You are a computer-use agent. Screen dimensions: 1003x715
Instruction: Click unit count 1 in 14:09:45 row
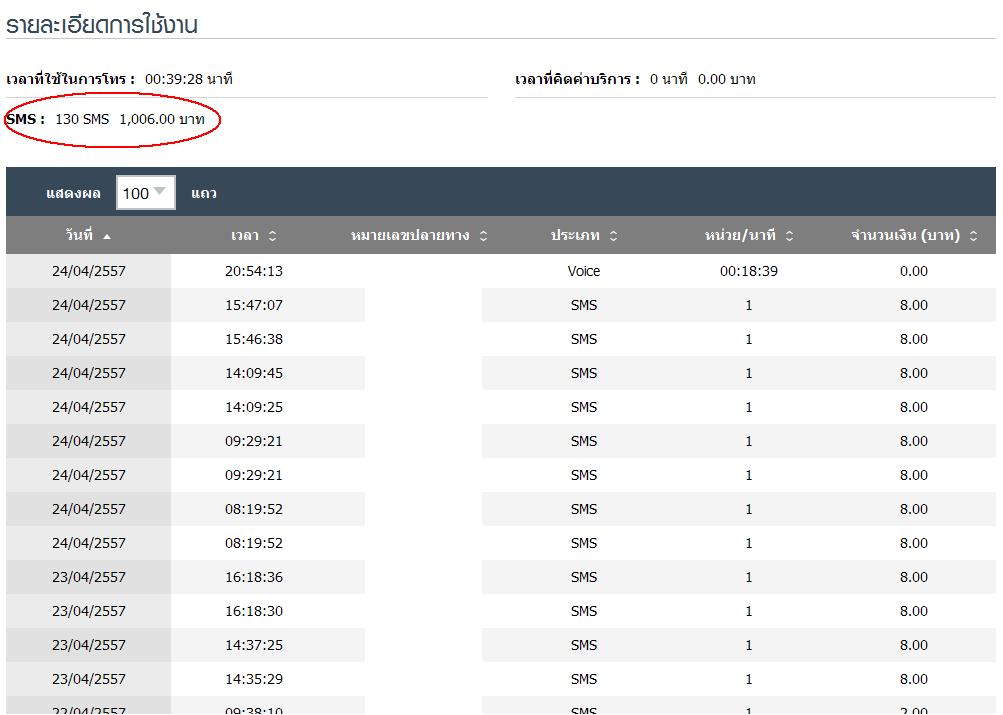point(748,373)
